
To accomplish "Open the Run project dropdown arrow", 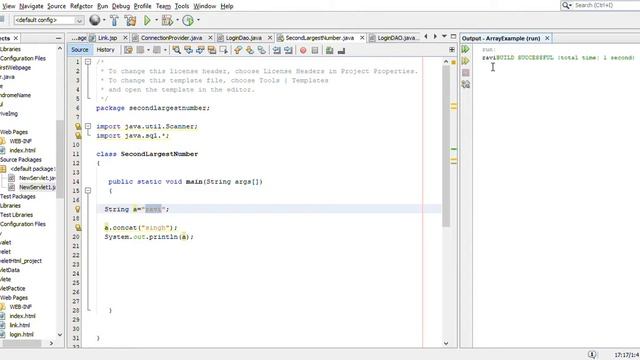I will point(156,20).
